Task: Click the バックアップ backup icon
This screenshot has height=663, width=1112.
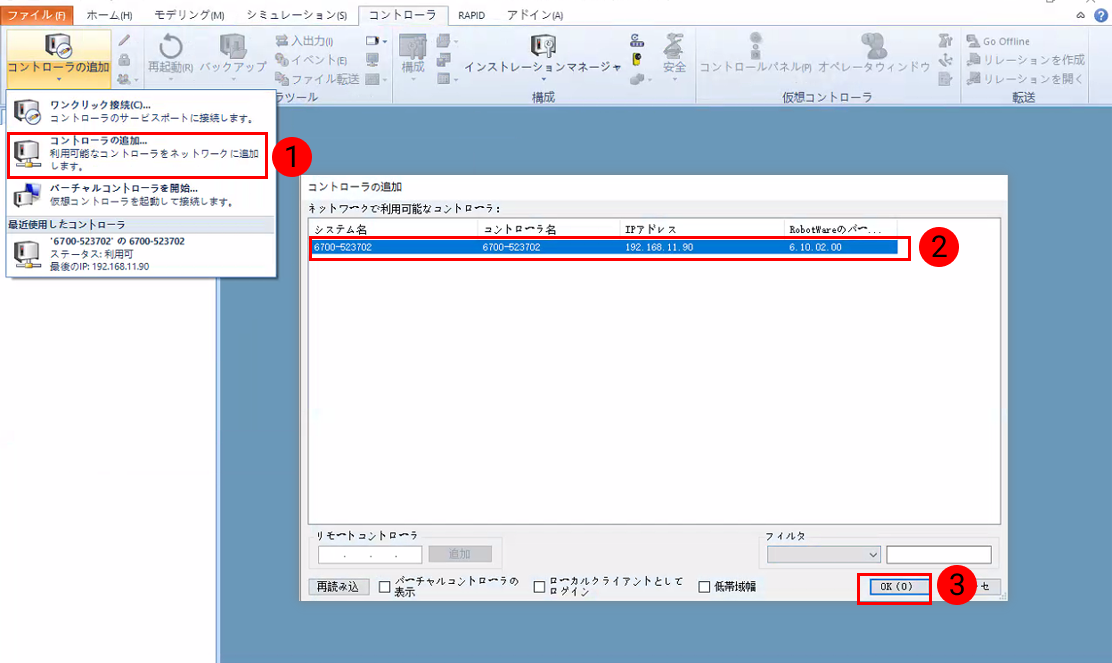Action: (x=233, y=46)
